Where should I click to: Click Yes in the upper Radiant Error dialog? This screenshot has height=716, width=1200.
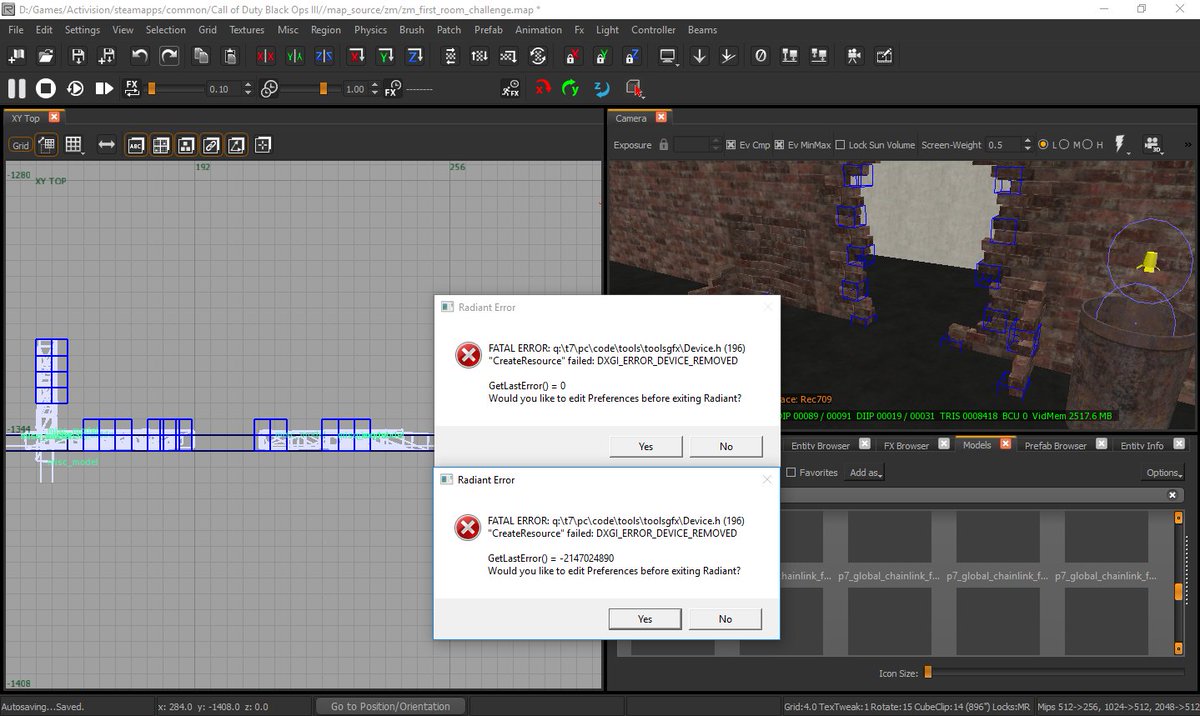(x=646, y=446)
